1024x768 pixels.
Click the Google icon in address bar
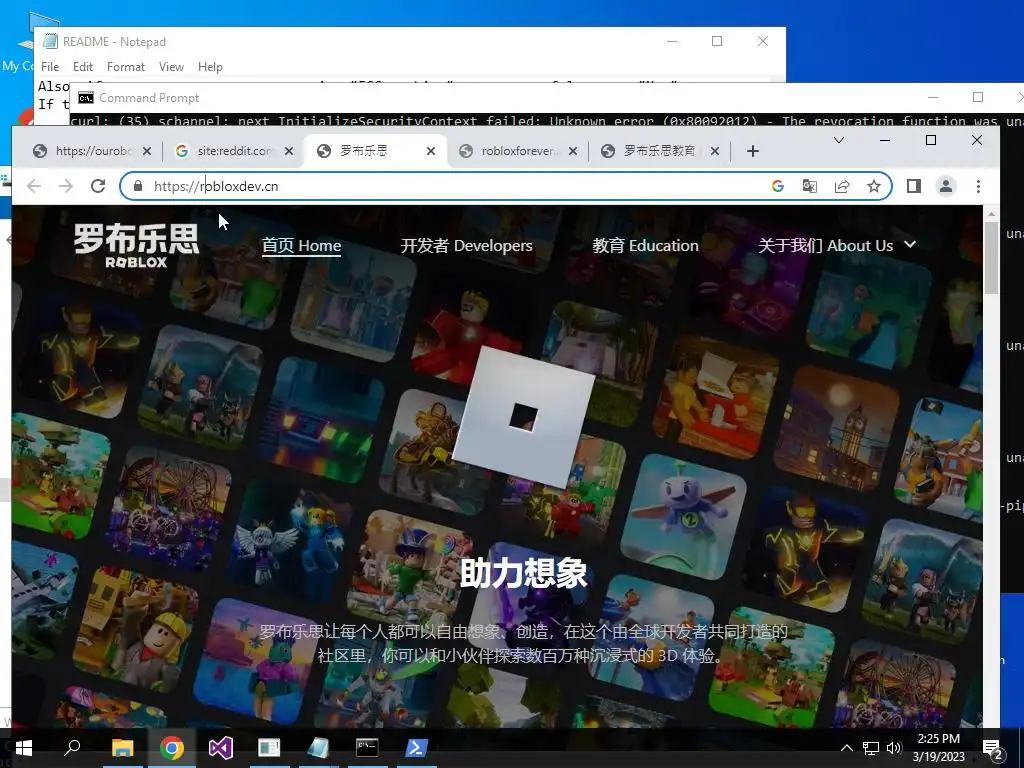pos(778,186)
